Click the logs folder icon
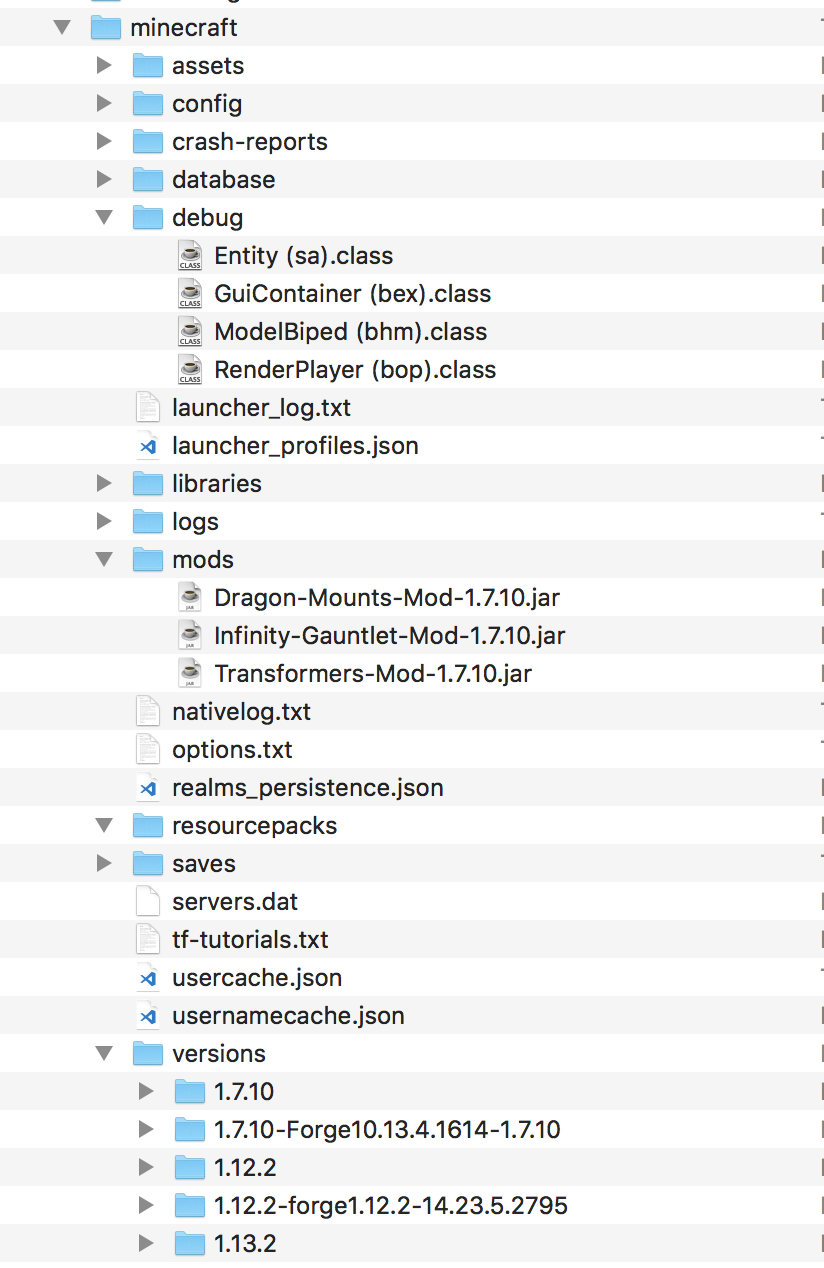Image resolution: width=824 pixels, height=1268 pixels. coord(147,521)
